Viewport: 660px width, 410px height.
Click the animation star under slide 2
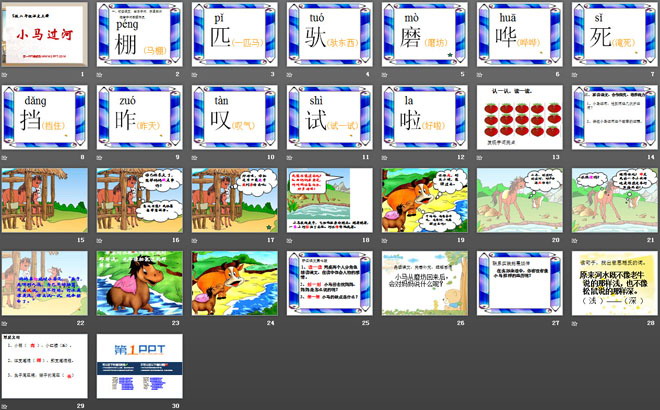99,75
